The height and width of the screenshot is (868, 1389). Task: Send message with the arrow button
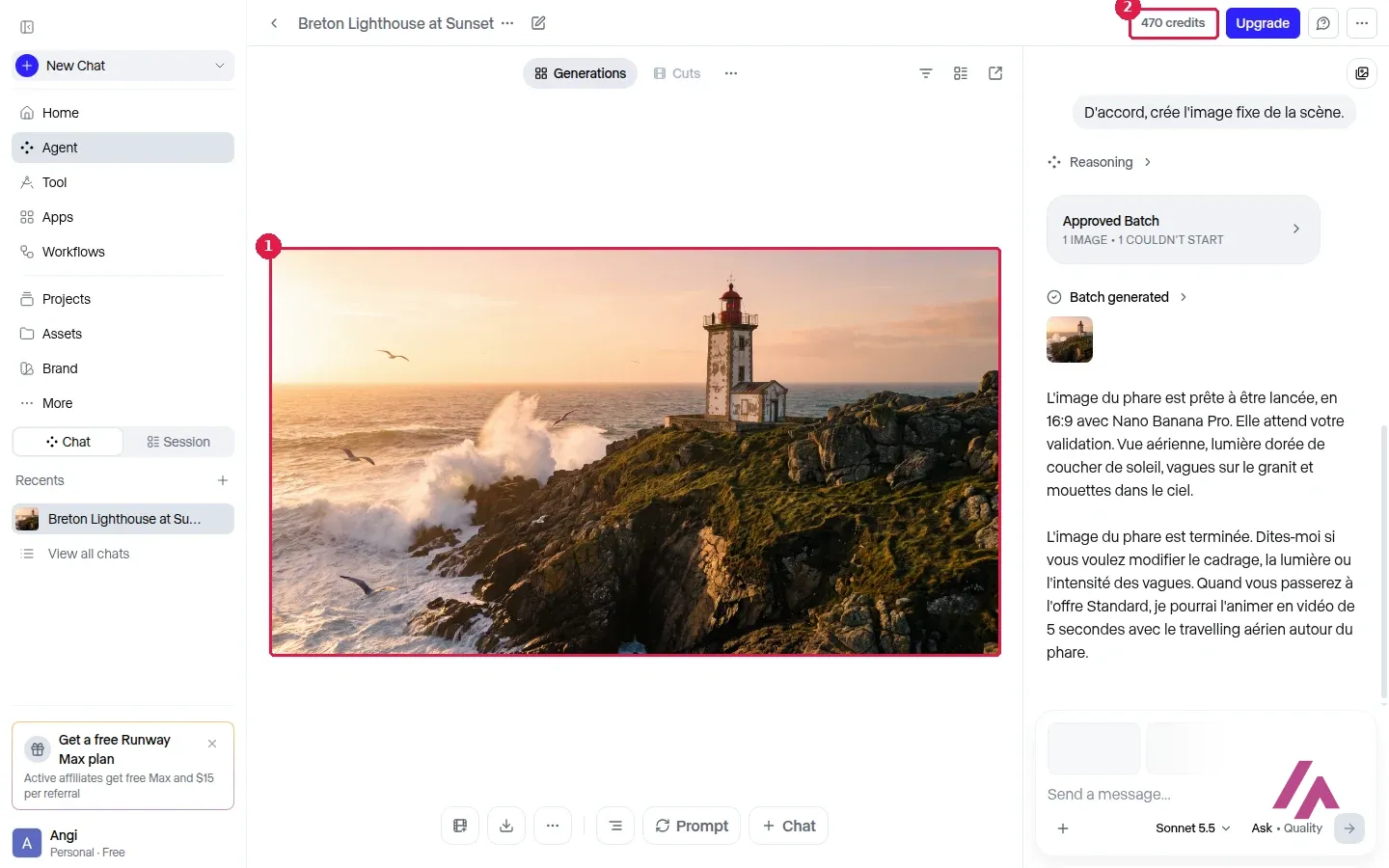[x=1349, y=828]
